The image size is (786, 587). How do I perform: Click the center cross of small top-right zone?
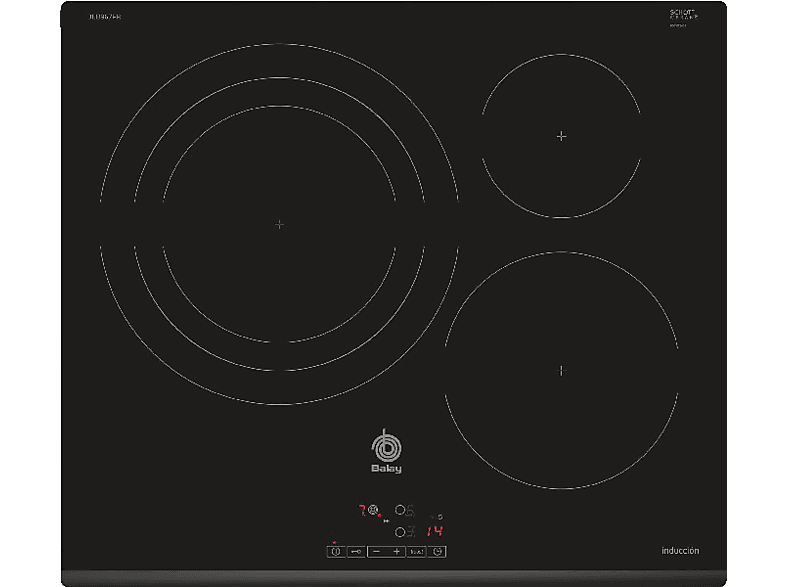pos(561,136)
